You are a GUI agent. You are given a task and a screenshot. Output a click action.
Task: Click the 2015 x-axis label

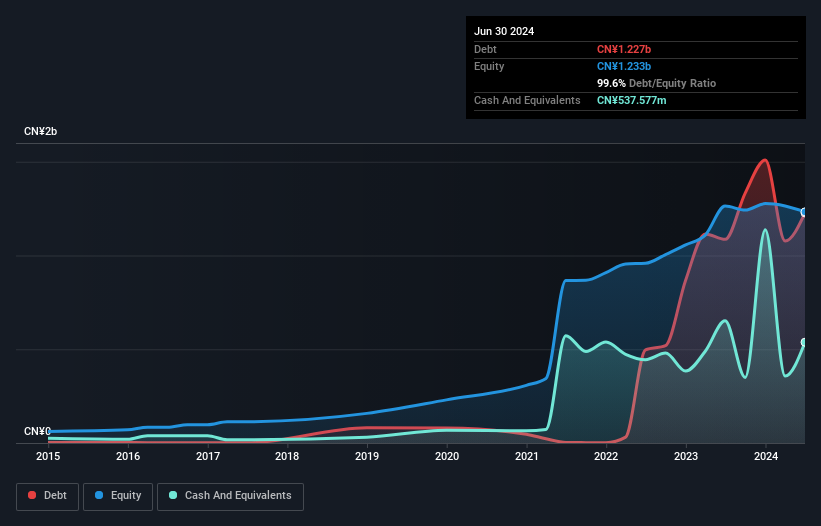48,456
